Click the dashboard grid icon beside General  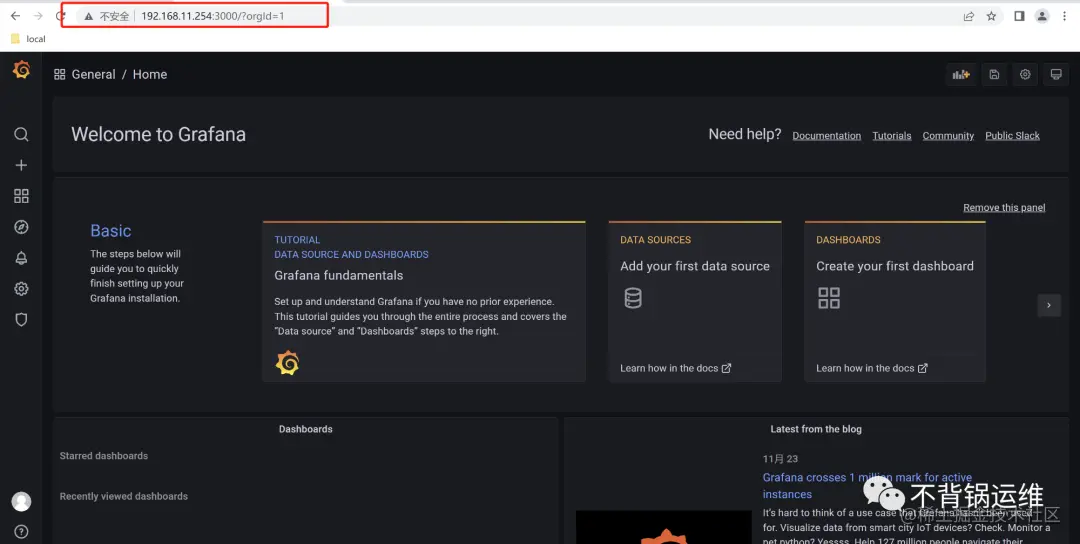coord(60,74)
